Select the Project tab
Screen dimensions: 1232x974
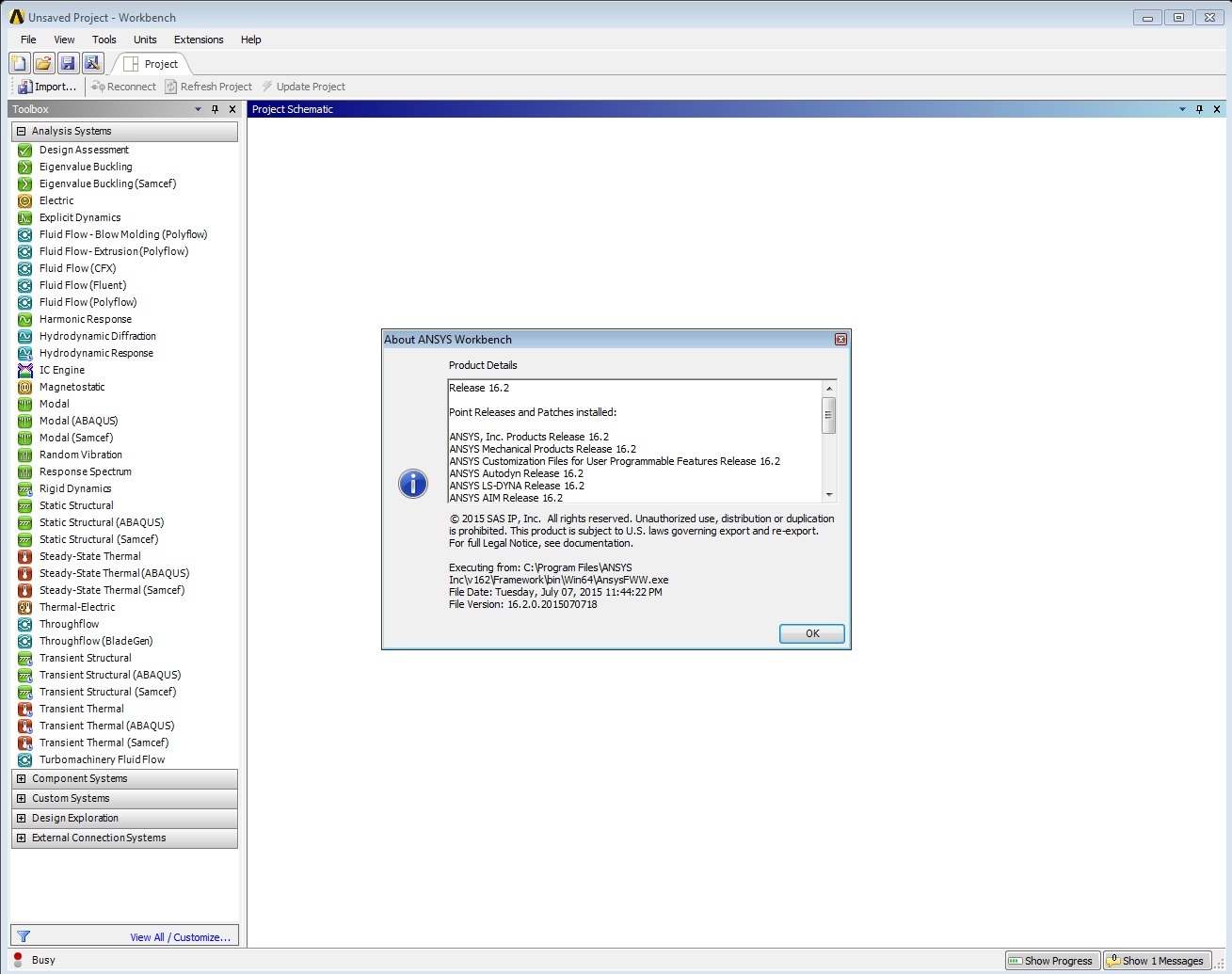[x=152, y=64]
